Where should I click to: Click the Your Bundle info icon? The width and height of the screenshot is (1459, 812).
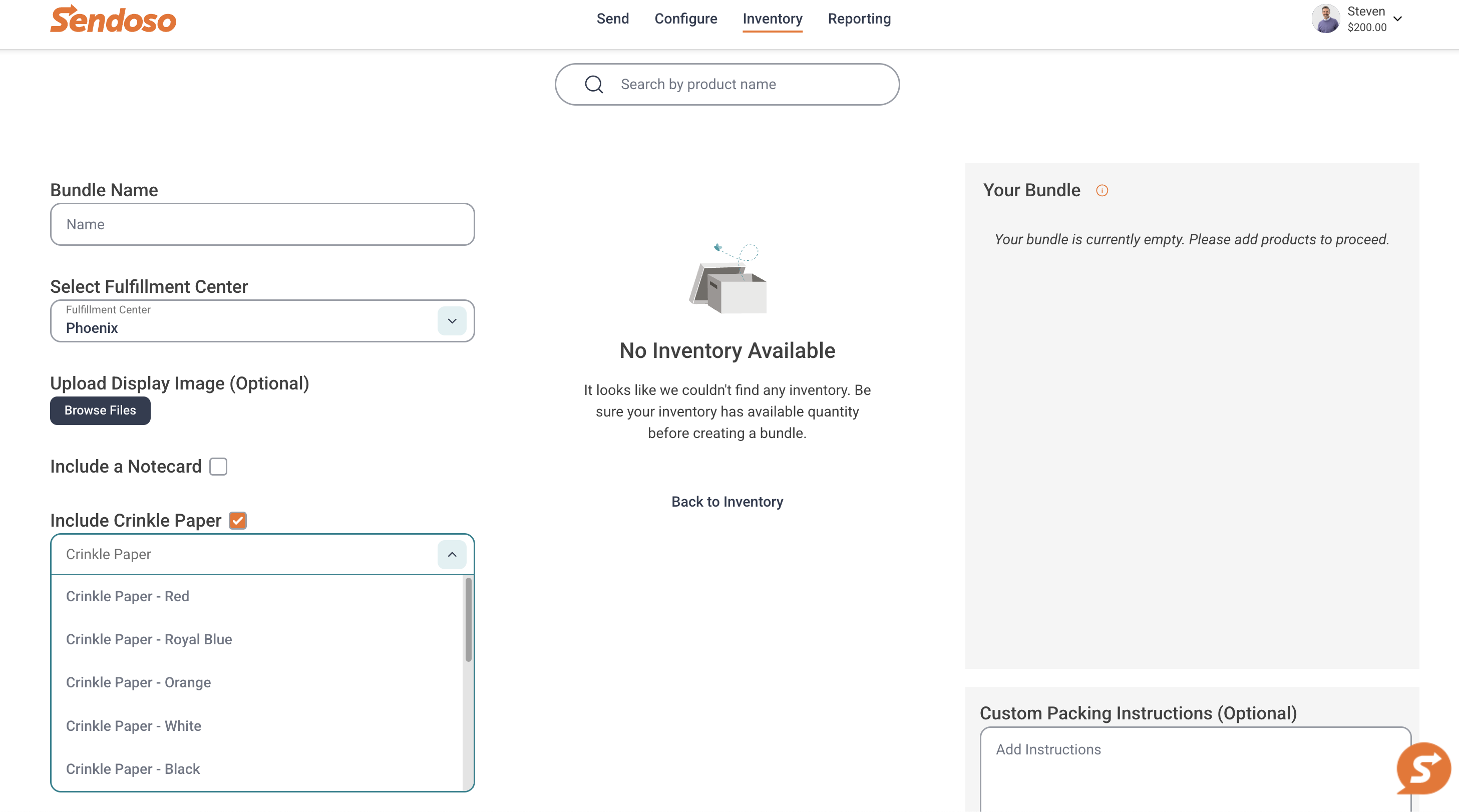[x=1102, y=190]
